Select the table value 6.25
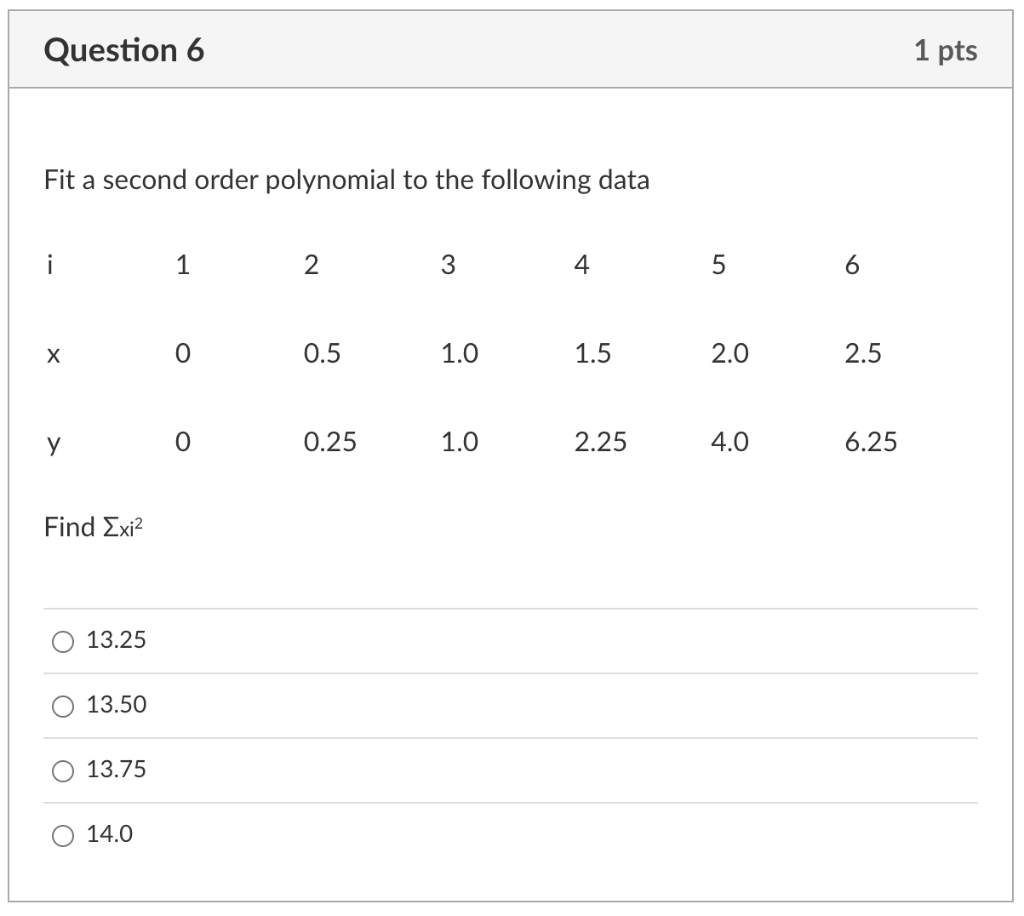Viewport: 1024px width, 916px height. [870, 441]
